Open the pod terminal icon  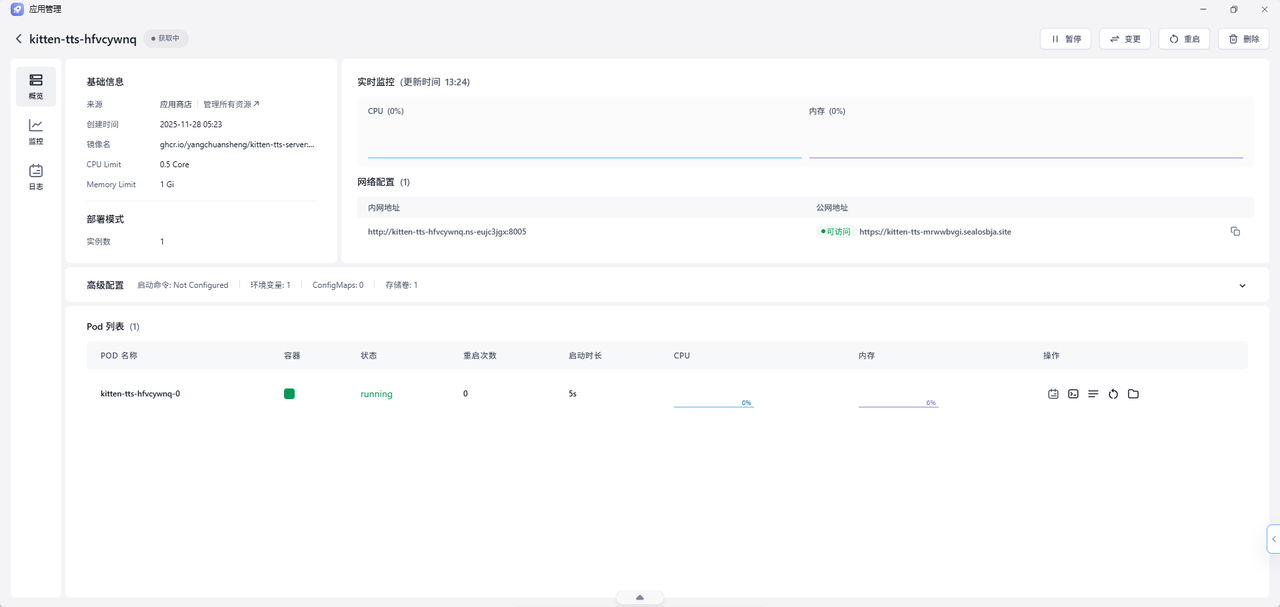1073,394
